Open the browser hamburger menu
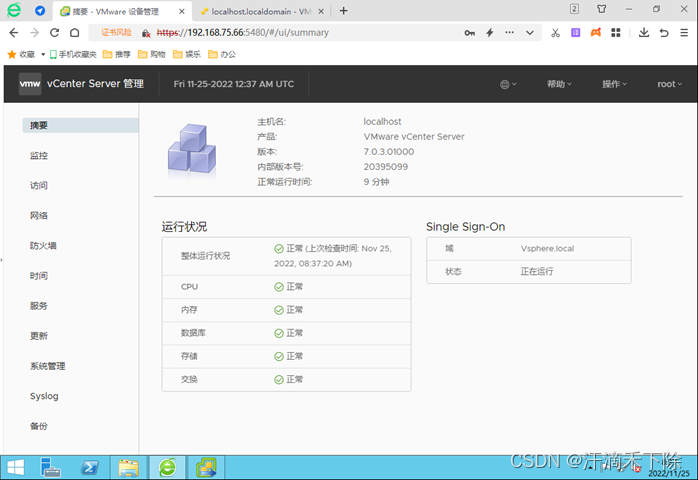 tap(684, 33)
